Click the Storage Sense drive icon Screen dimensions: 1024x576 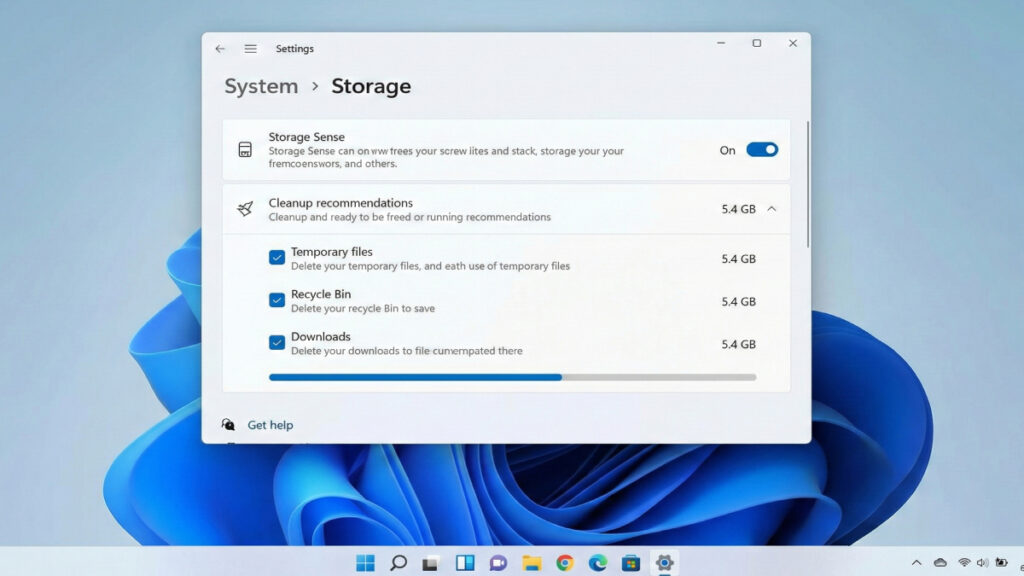245,150
